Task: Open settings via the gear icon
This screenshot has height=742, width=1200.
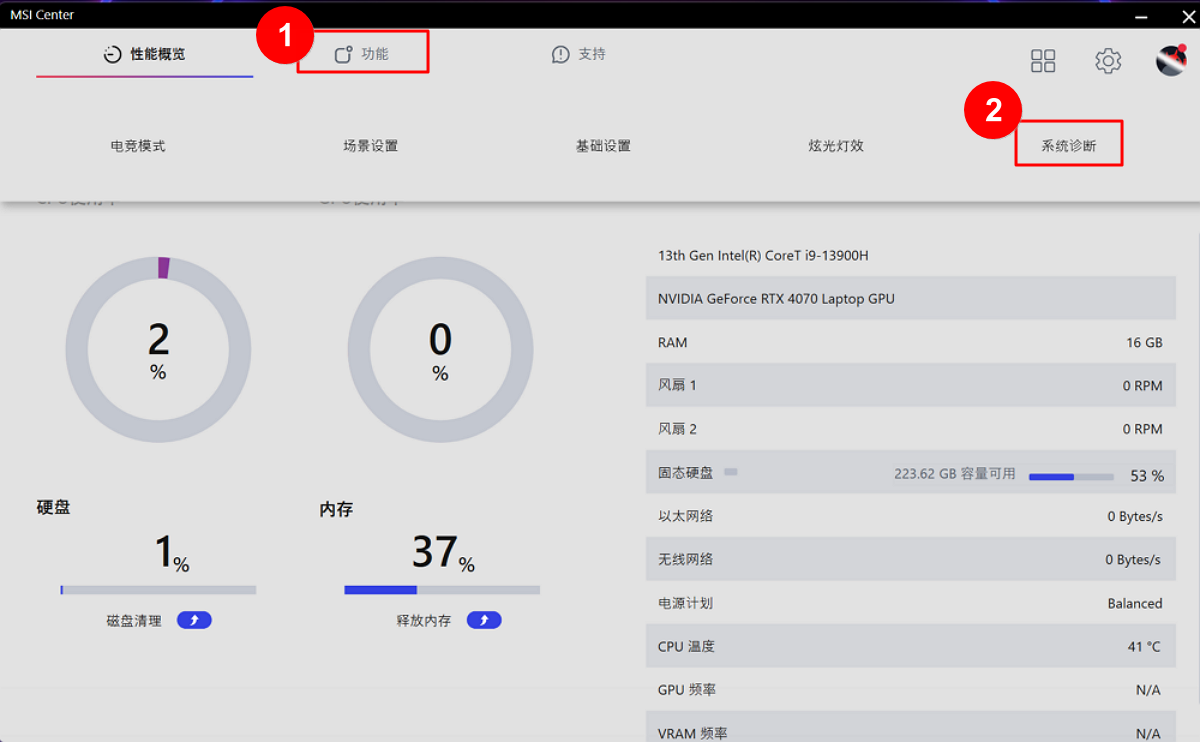Action: [x=1108, y=61]
